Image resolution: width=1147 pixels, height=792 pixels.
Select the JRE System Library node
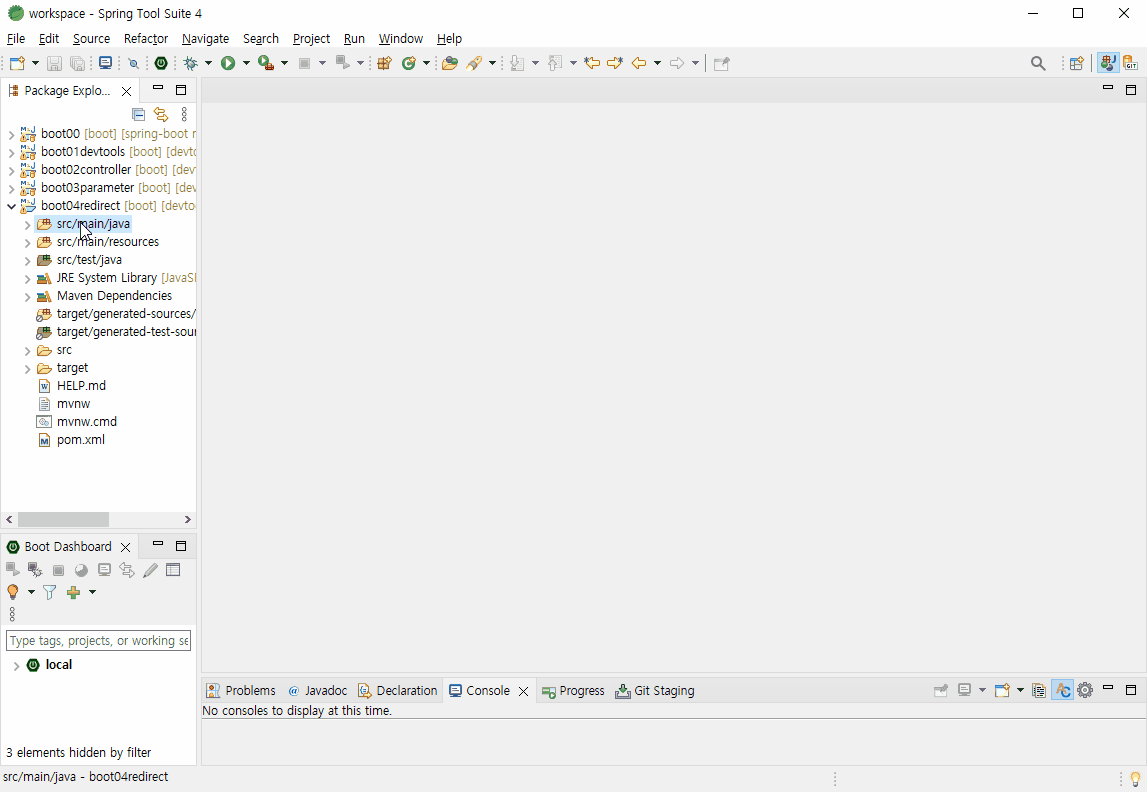click(x=107, y=278)
